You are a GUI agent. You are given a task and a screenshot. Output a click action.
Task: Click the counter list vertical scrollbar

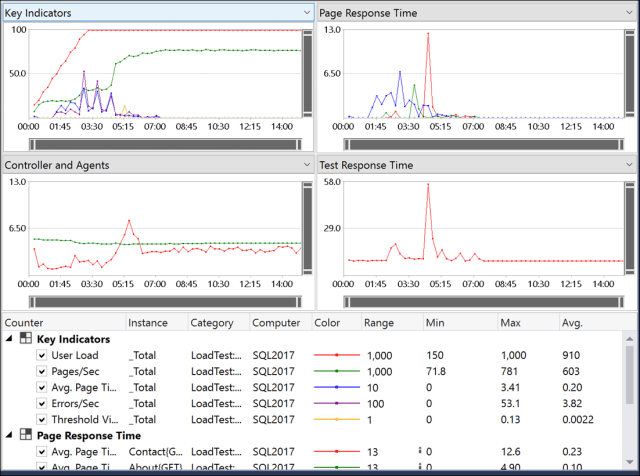point(630,400)
